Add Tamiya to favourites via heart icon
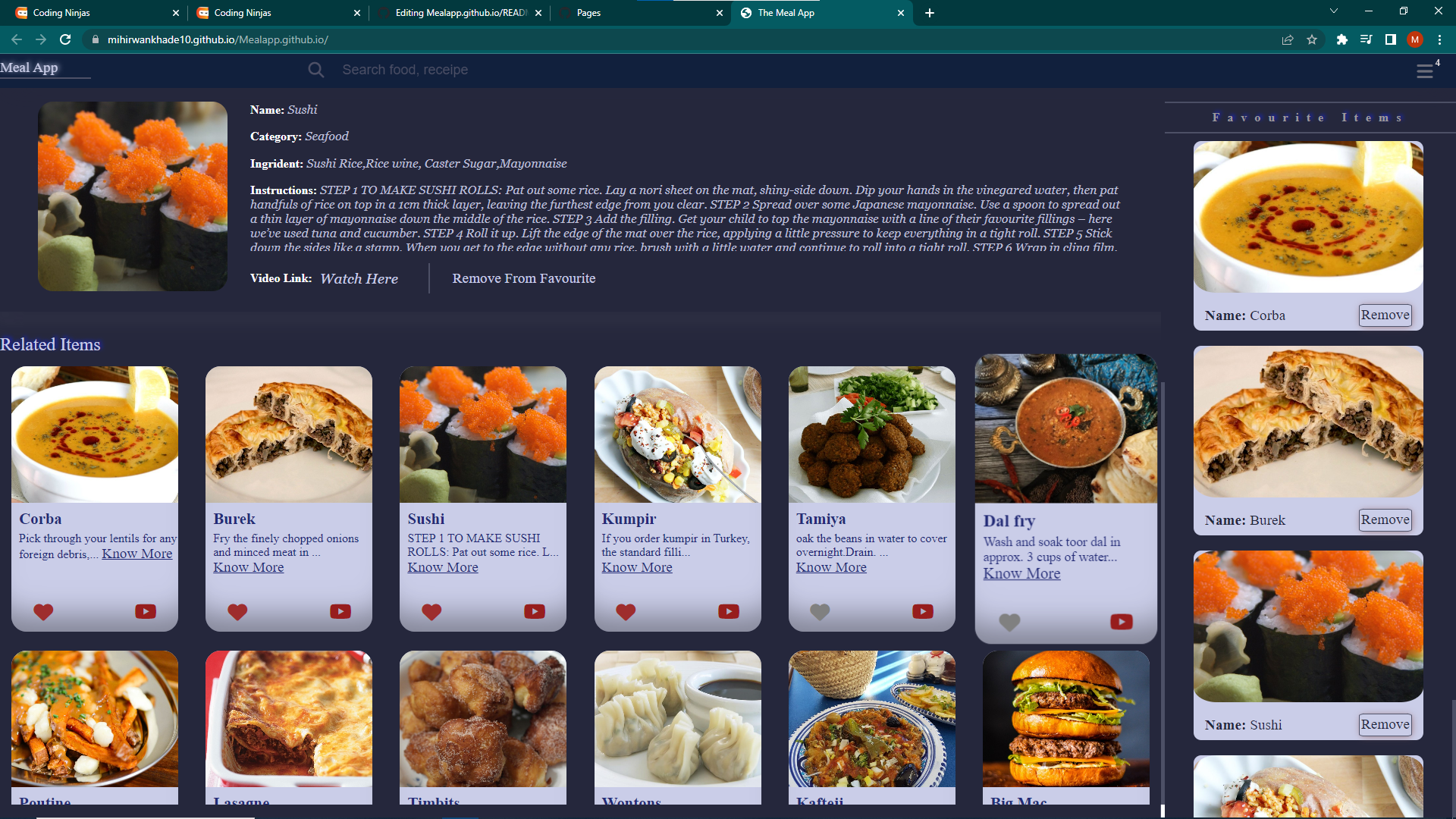 (820, 611)
